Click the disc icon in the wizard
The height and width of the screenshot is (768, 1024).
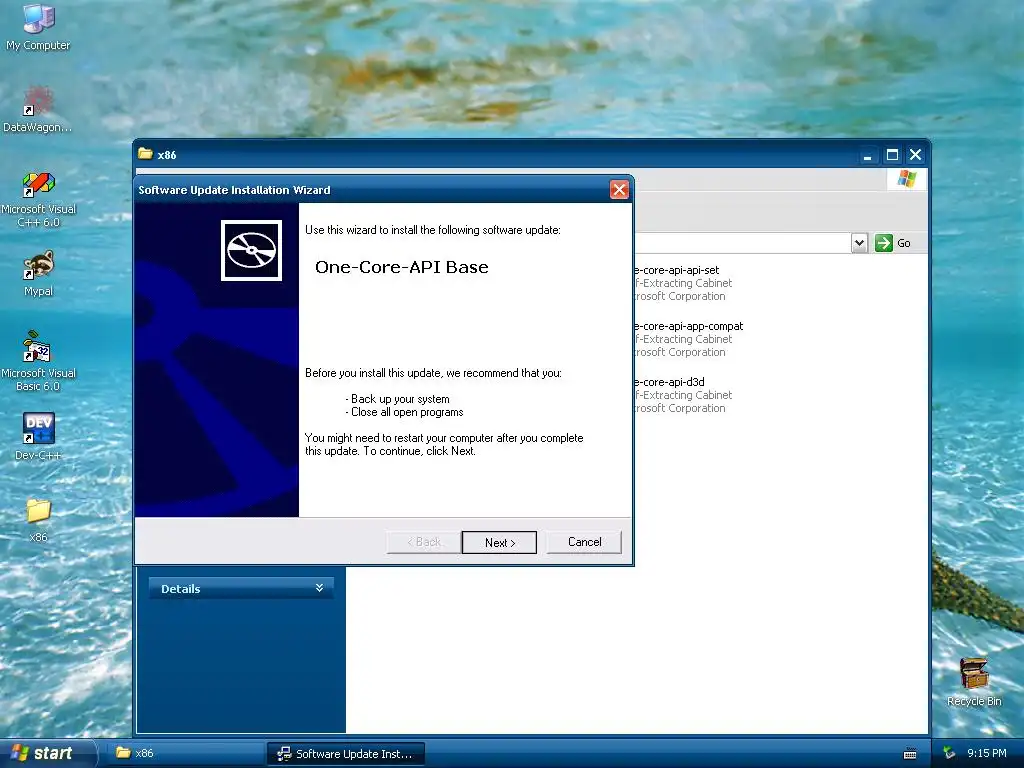(251, 250)
